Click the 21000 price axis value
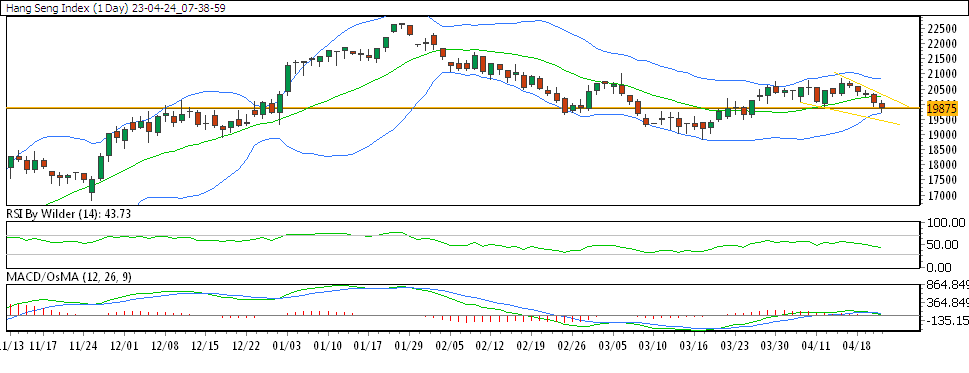The image size is (969, 373). pyautogui.click(x=942, y=74)
